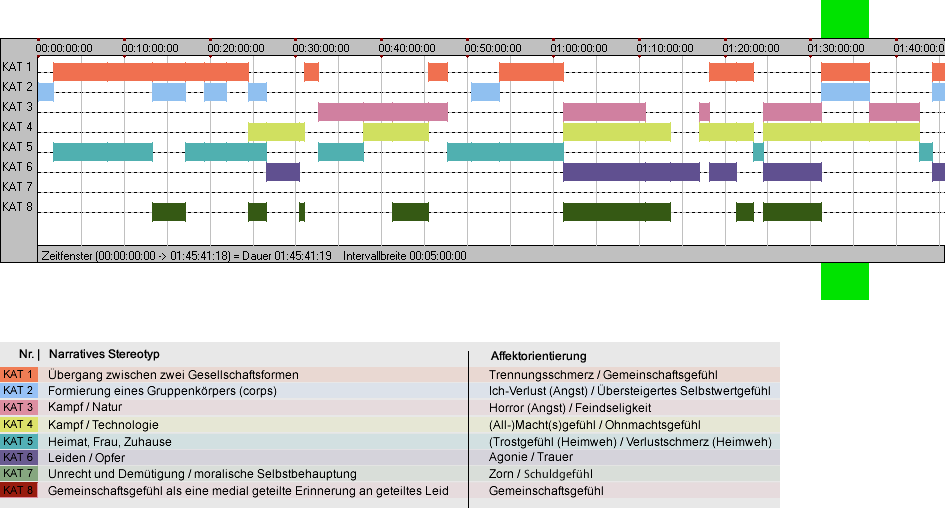Click the longest pink KAT 3 segment
Viewport: 945px width, 530px height.
click(x=383, y=112)
